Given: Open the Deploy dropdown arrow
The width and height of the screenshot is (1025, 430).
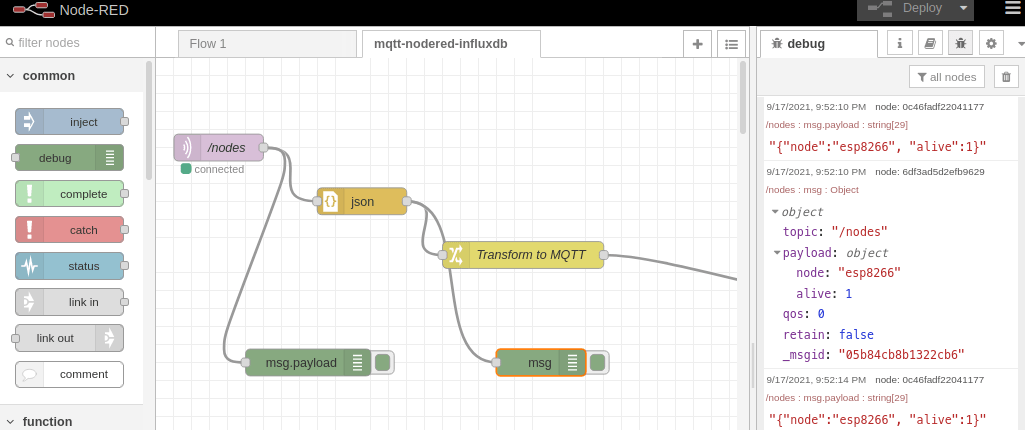Looking at the screenshot, I should coord(963,8).
